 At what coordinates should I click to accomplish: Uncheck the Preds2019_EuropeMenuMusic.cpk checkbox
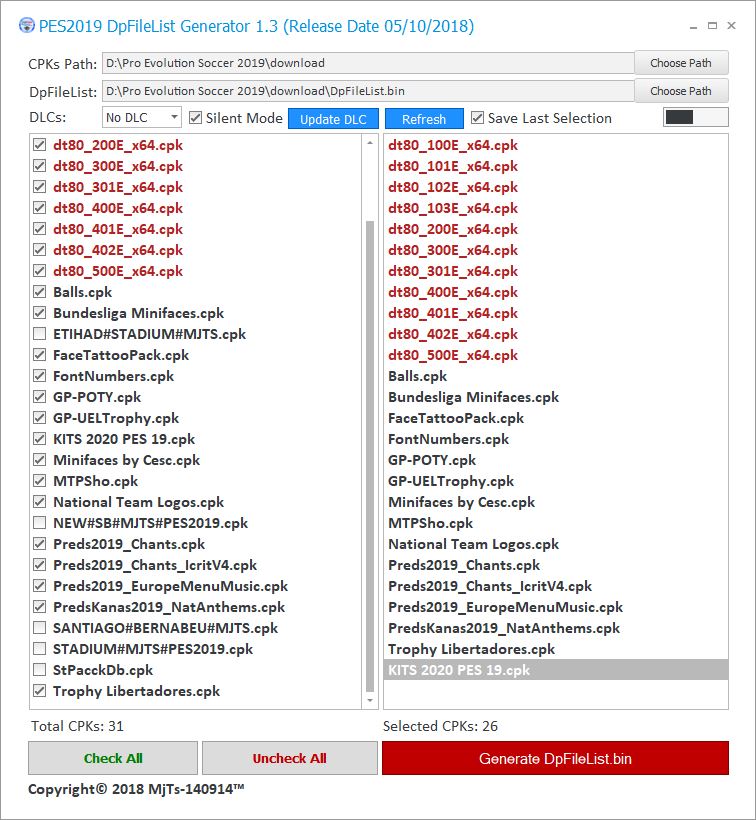tap(40, 586)
